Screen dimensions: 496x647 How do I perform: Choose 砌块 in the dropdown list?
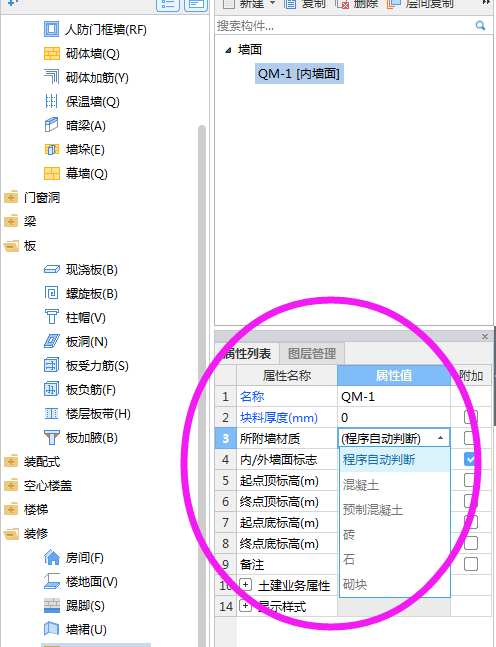[394, 584]
